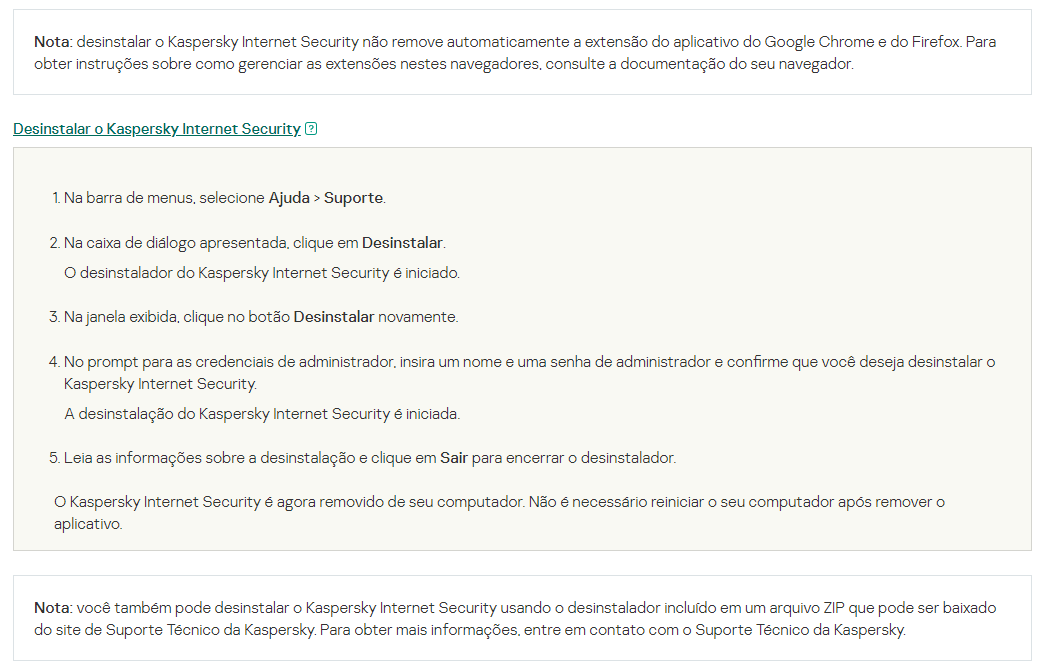Image resolution: width=1048 pixels, height=671 pixels.
Task: Click the bold 'Nota' label in the top note
Action: coord(52,42)
